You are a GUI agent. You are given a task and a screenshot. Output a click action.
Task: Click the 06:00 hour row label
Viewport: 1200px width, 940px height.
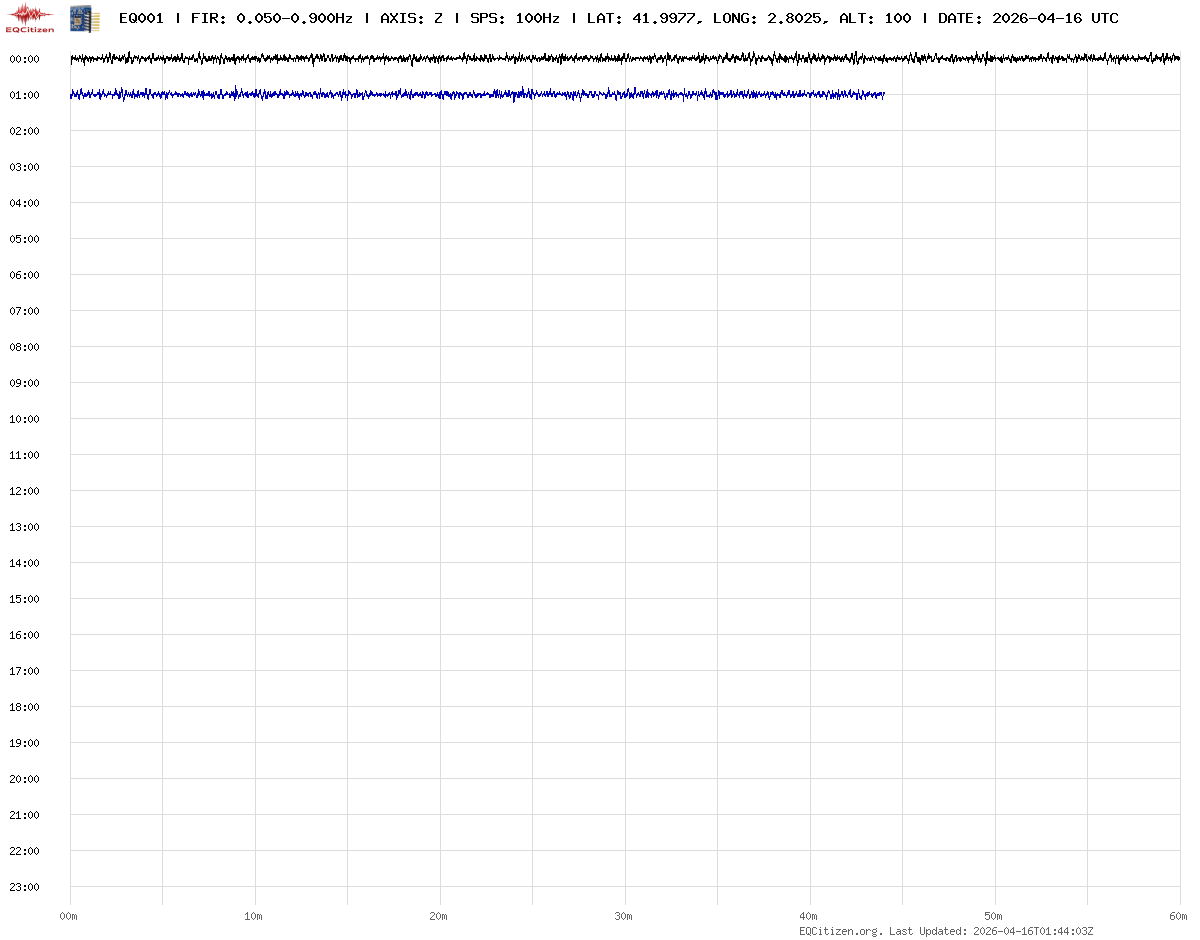tap(24, 275)
